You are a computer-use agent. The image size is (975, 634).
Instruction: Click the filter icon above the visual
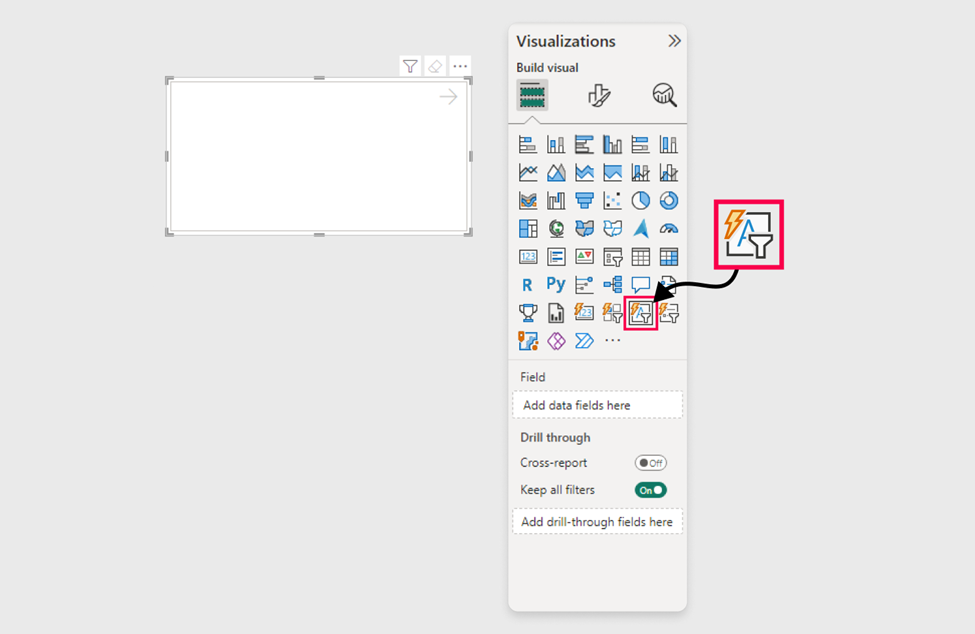(x=410, y=66)
